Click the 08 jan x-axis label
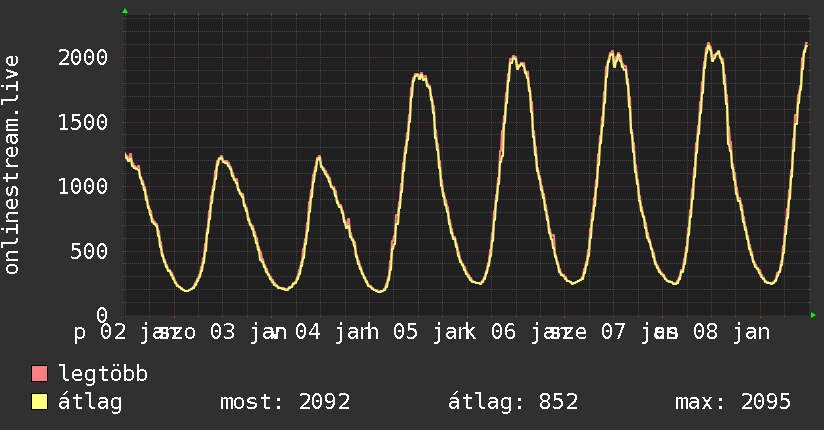 (732, 332)
